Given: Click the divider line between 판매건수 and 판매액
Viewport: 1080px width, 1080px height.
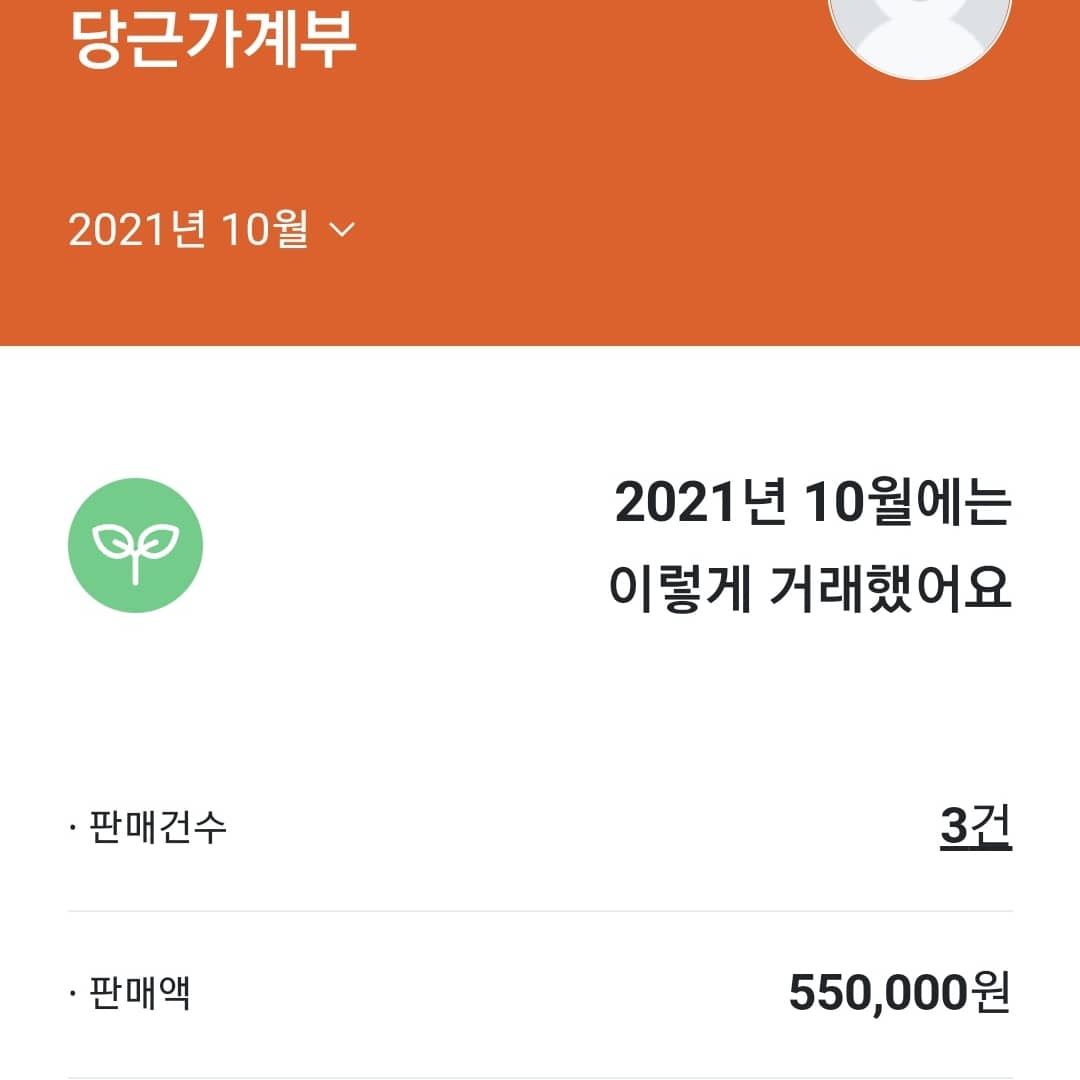Looking at the screenshot, I should pyautogui.click(x=540, y=911).
